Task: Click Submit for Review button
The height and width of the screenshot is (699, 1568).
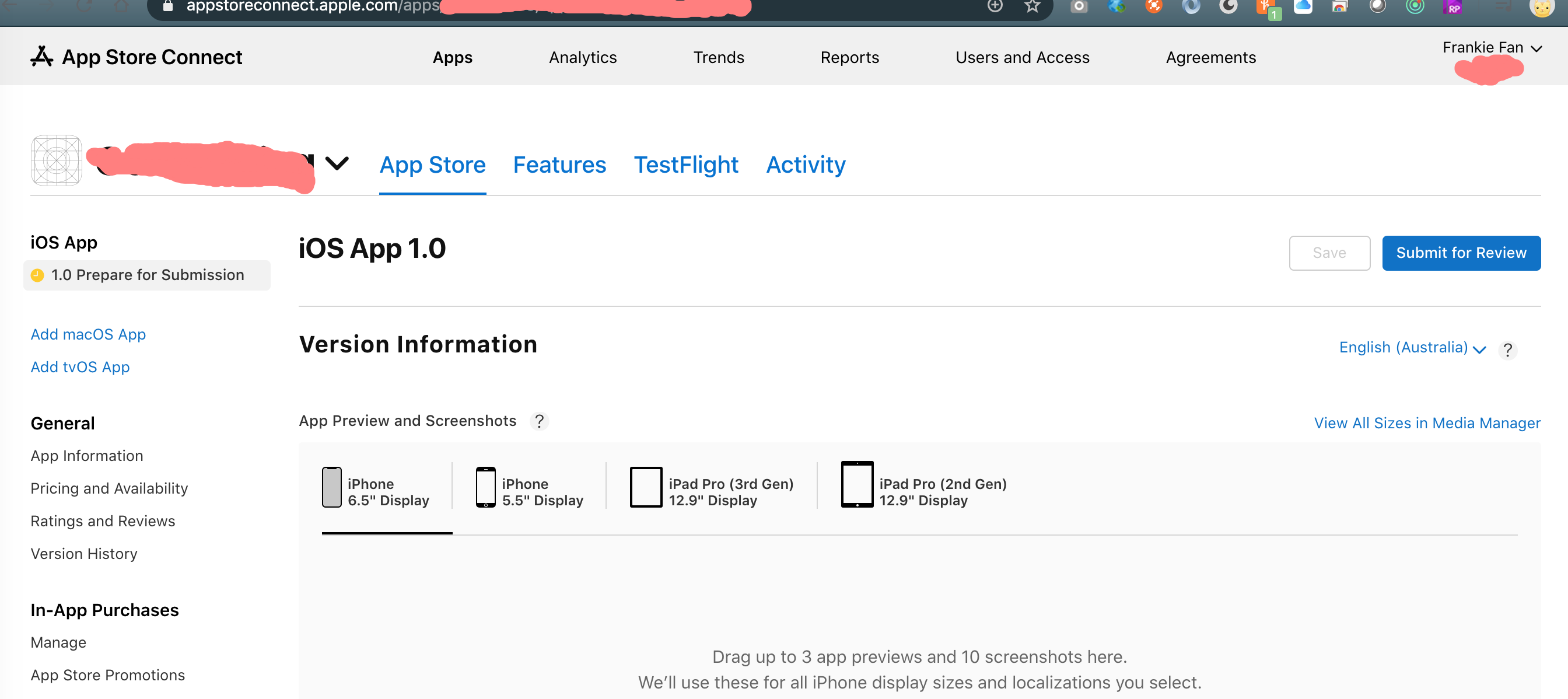Action: pos(1462,253)
